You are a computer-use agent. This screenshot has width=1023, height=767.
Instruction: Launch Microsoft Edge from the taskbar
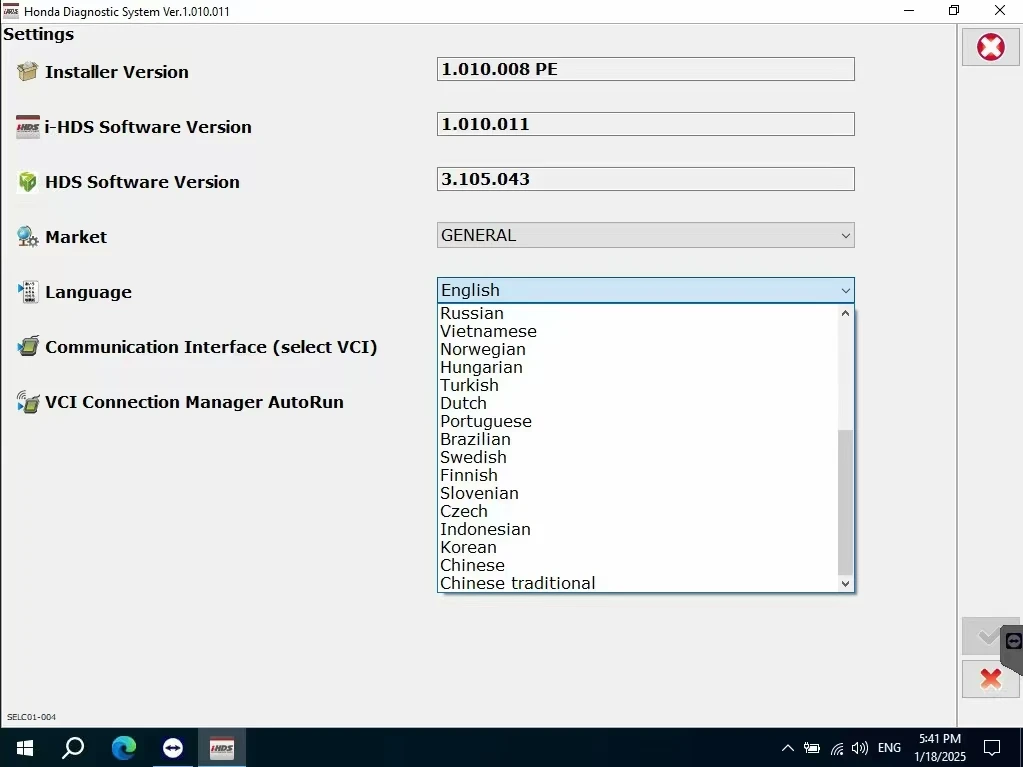coord(124,748)
